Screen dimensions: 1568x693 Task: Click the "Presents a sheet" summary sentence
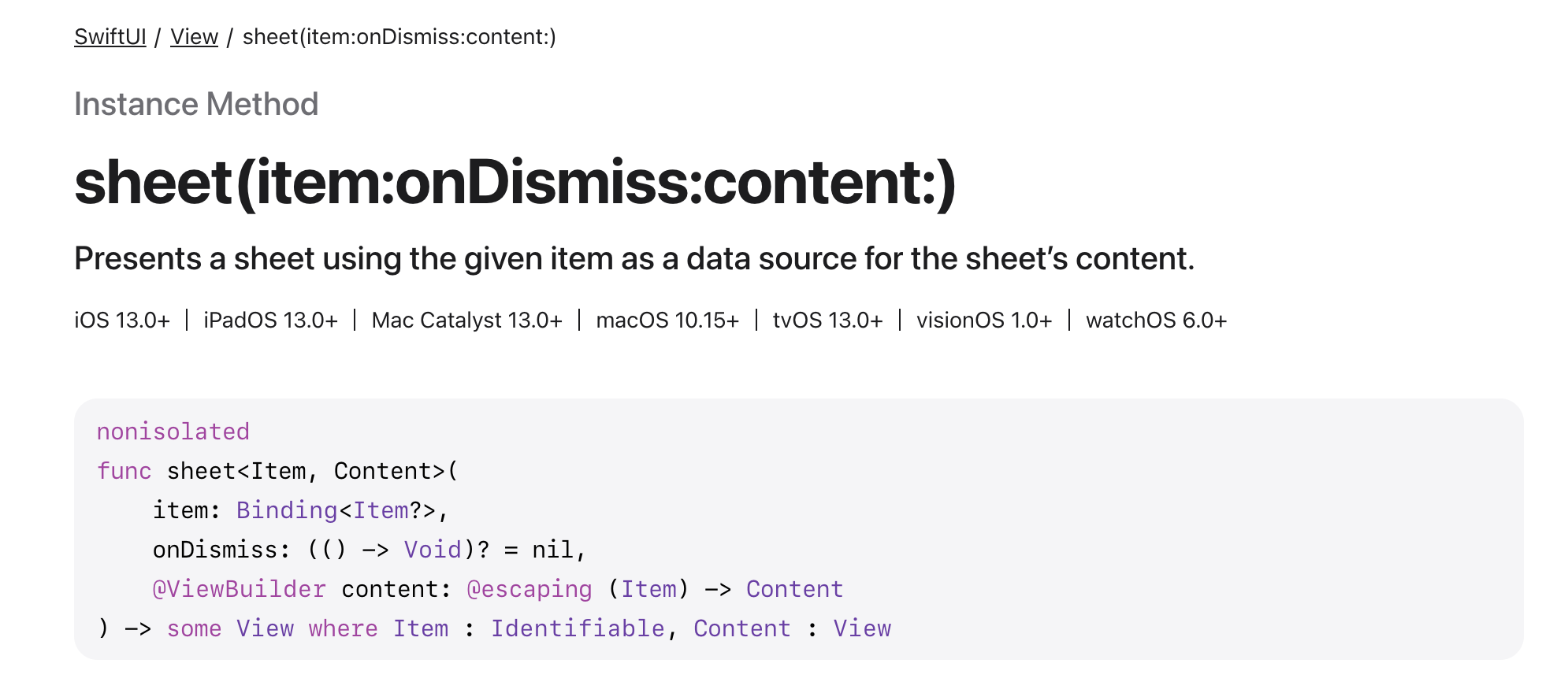point(634,258)
